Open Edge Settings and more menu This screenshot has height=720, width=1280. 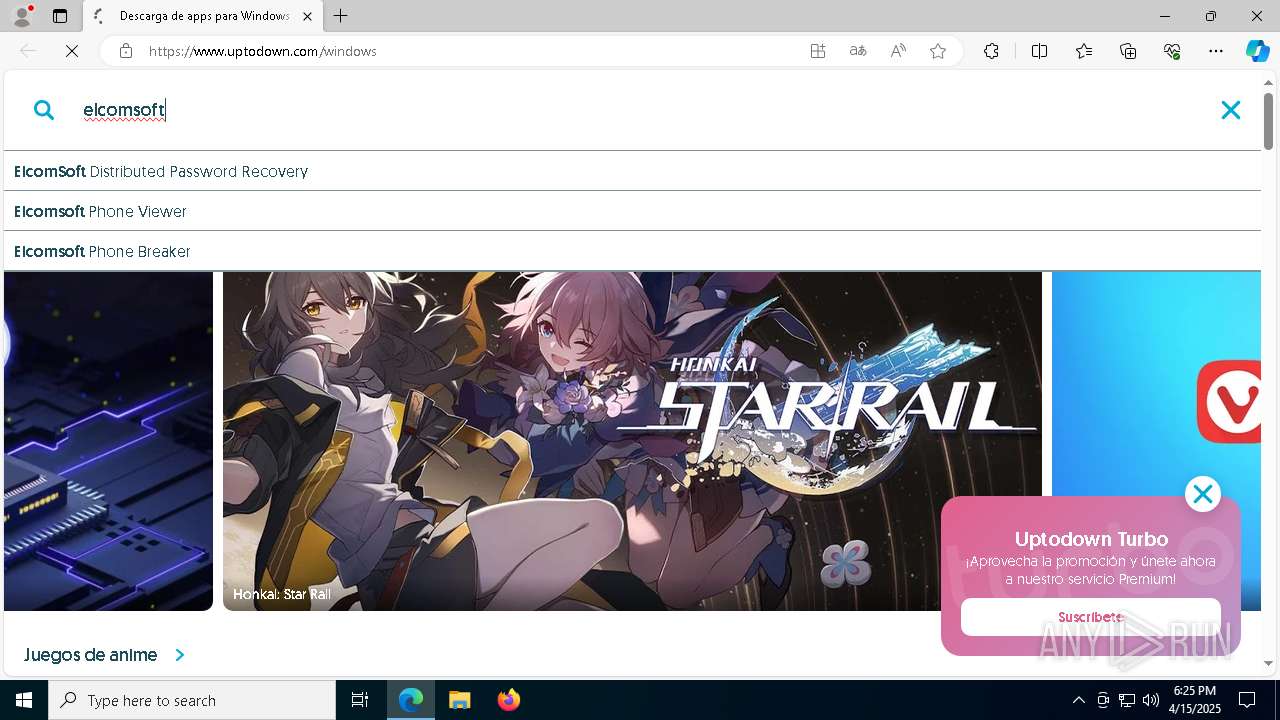point(1216,51)
